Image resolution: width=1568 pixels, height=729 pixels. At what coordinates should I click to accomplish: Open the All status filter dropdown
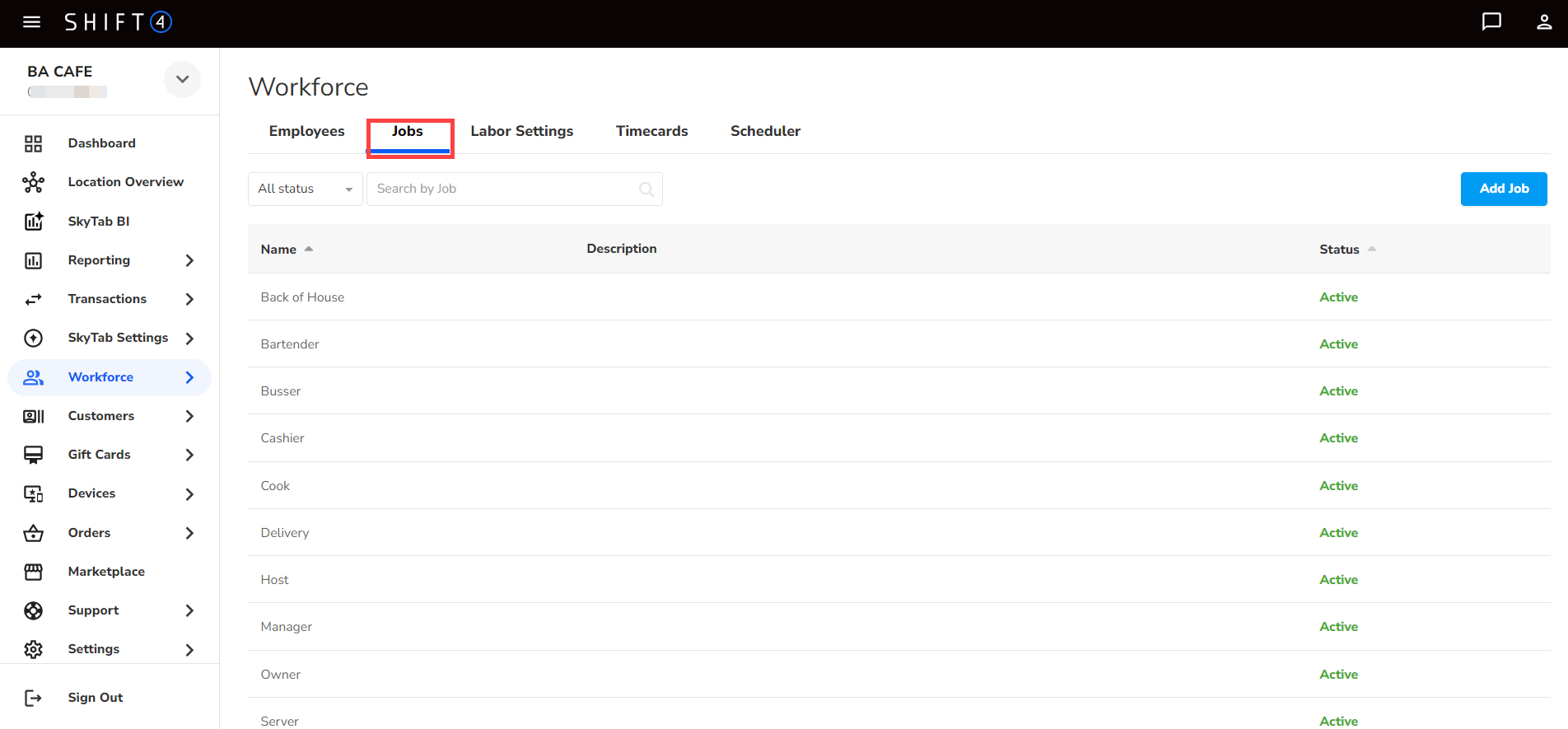pos(305,189)
